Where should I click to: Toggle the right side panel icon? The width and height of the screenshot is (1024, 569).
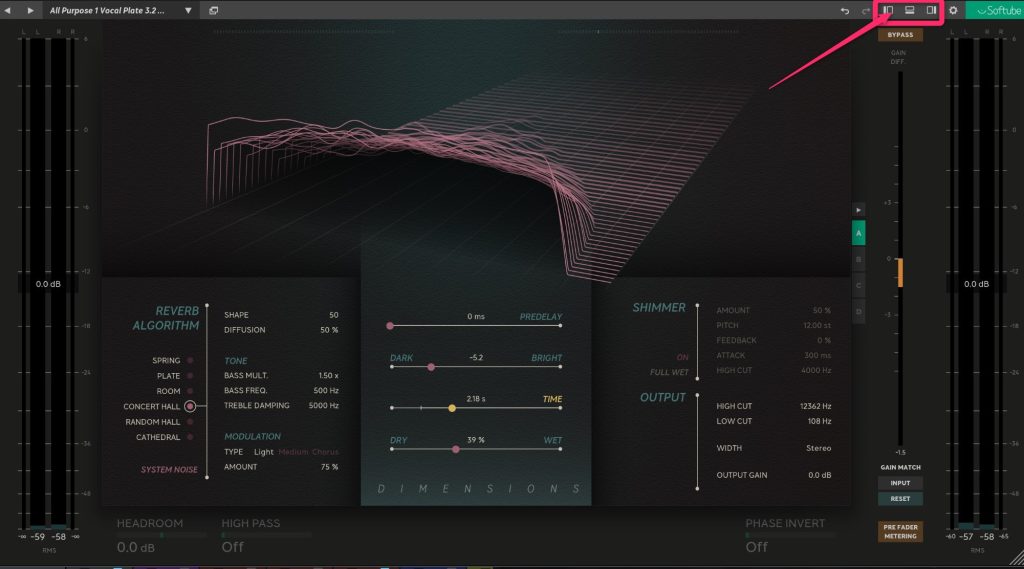pyautogui.click(x=931, y=10)
